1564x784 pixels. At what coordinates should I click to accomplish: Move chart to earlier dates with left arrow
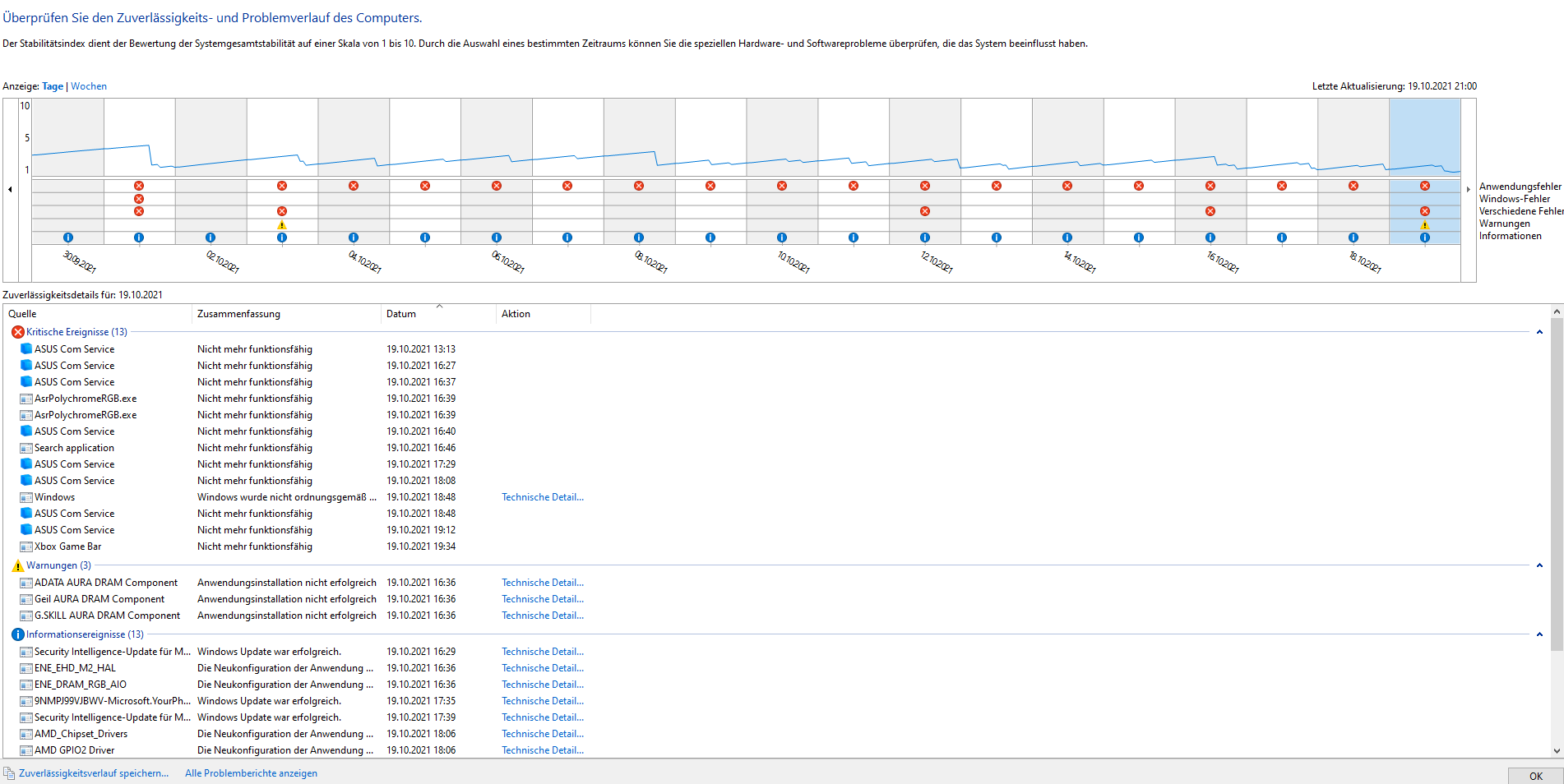[x=10, y=189]
